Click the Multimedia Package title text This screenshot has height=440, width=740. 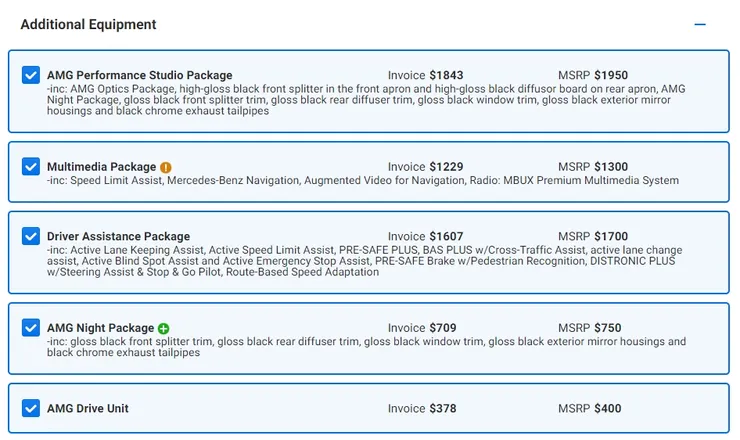[101, 167]
